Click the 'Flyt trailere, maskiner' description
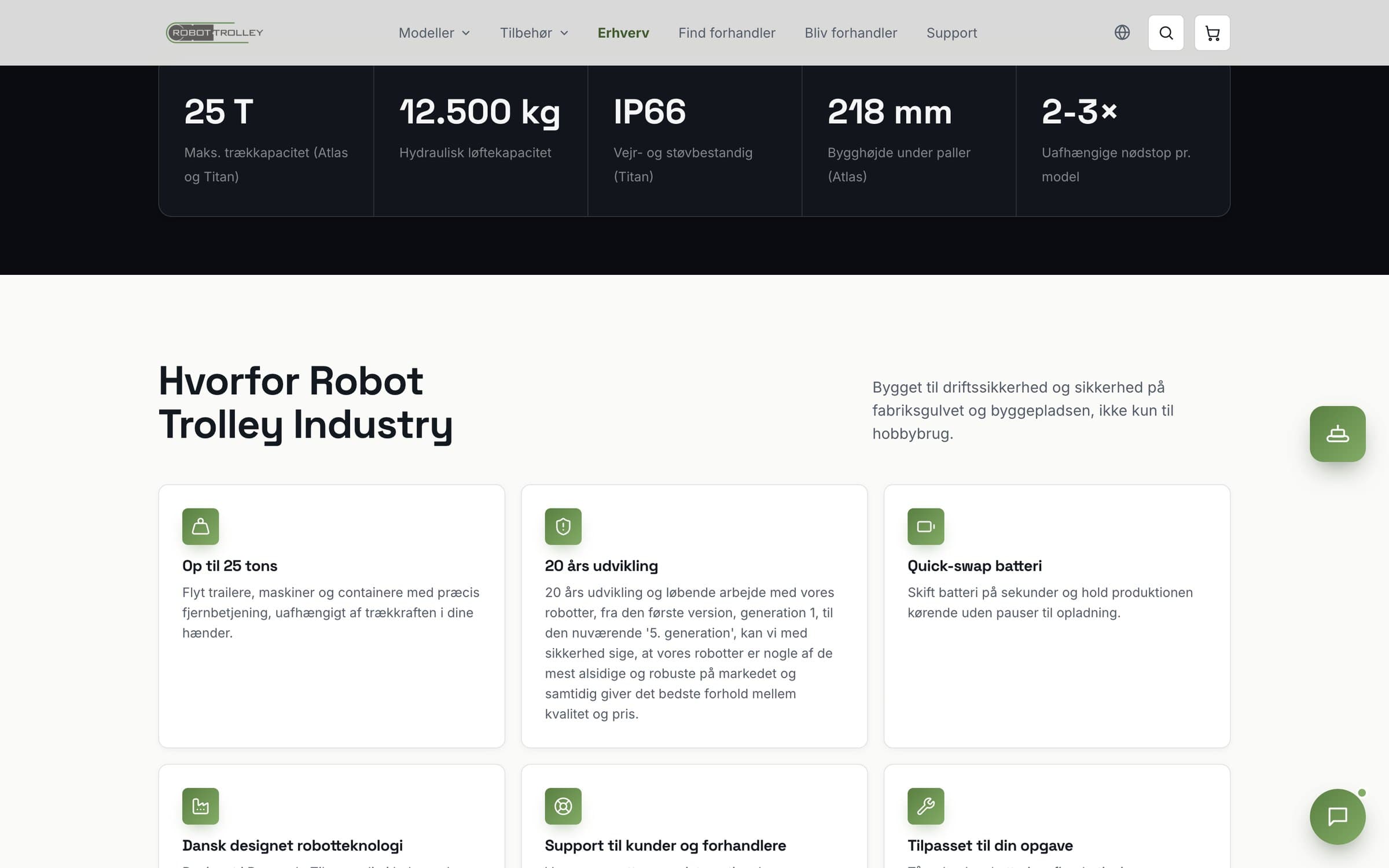1389x868 pixels. [x=330, y=612]
